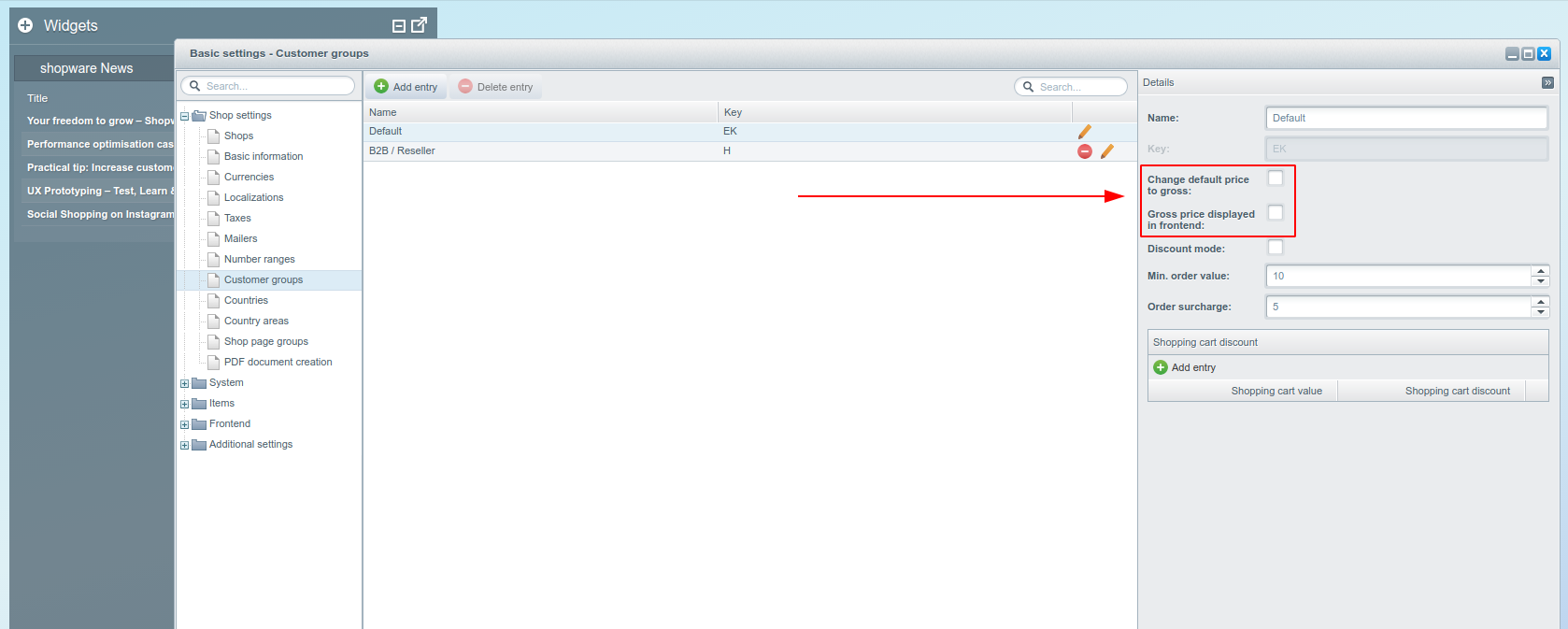Open the Taxes settings item
The width and height of the screenshot is (1568, 629).
point(237,218)
